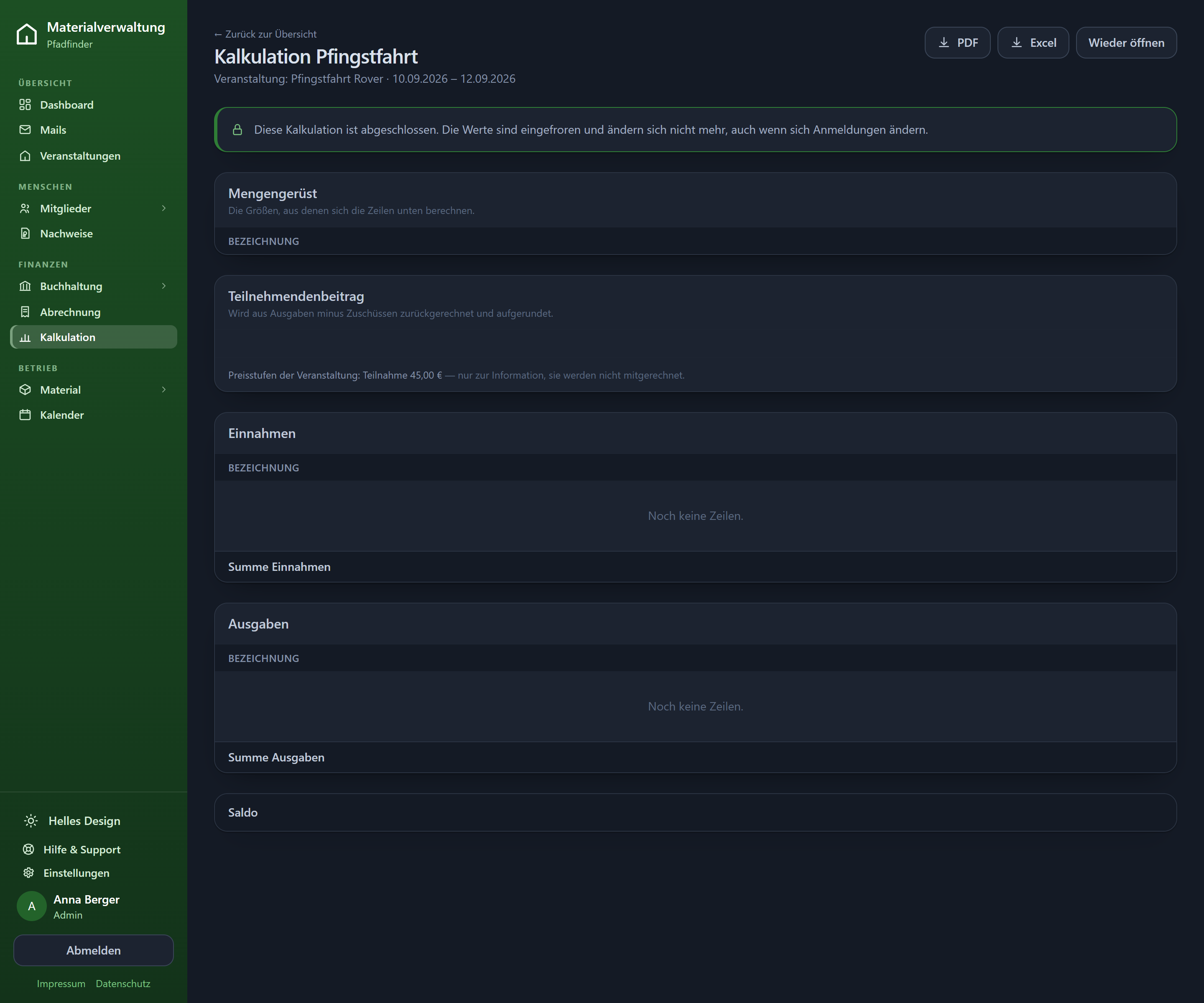Click the Summe Einnahmen row
1204x1003 pixels.
695,567
